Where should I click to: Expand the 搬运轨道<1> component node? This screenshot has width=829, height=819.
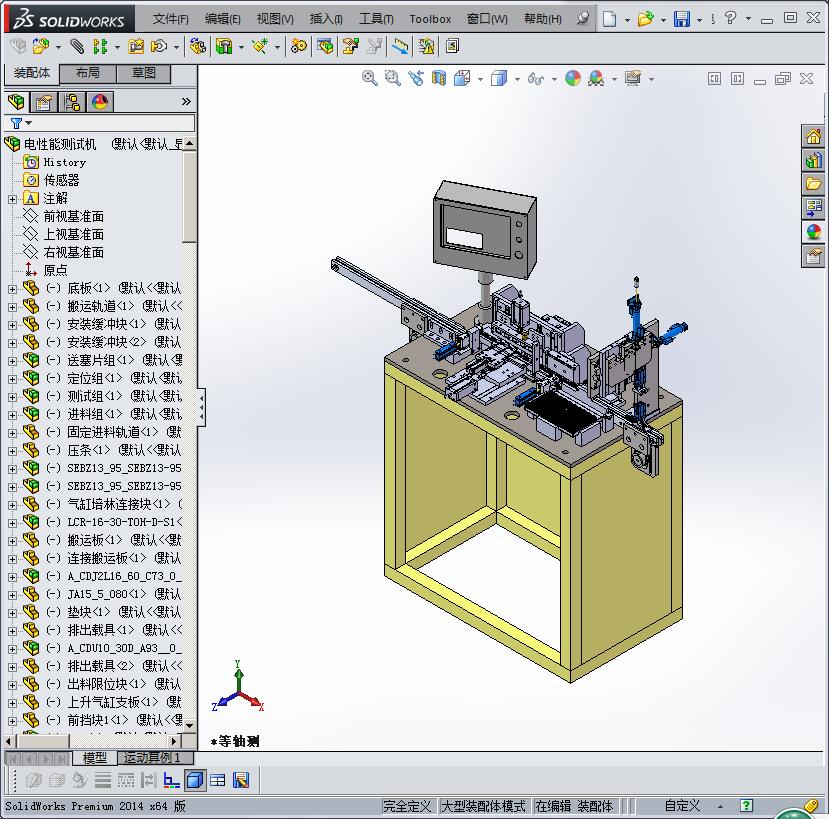(12, 307)
